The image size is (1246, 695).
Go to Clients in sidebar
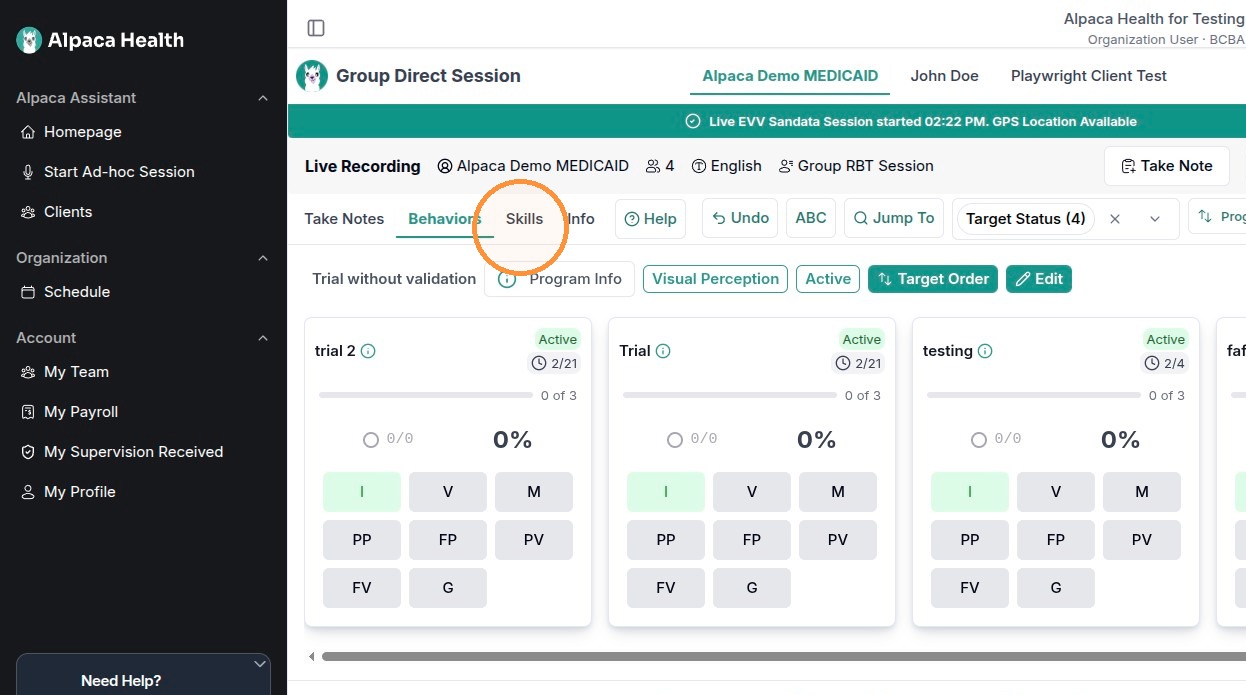pyautogui.click(x=68, y=212)
